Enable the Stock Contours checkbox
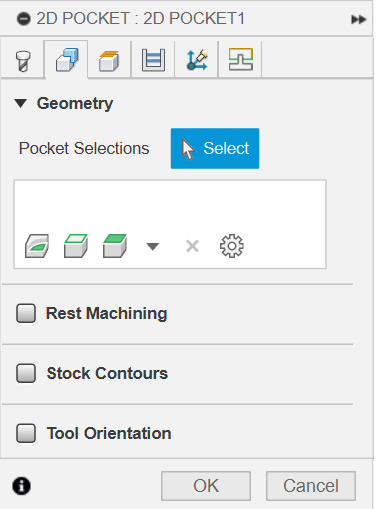376x509 pixels. pyautogui.click(x=26, y=373)
